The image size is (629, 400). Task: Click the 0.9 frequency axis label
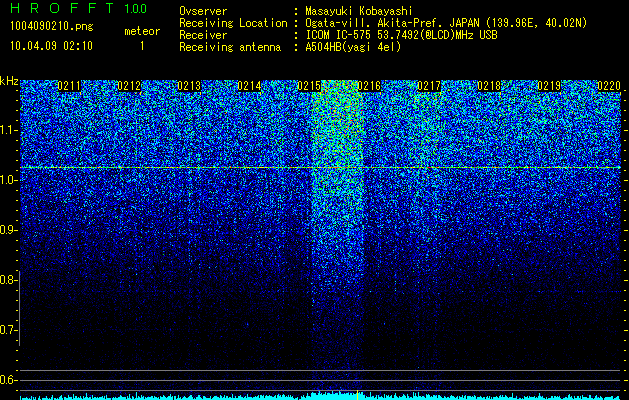point(8,230)
